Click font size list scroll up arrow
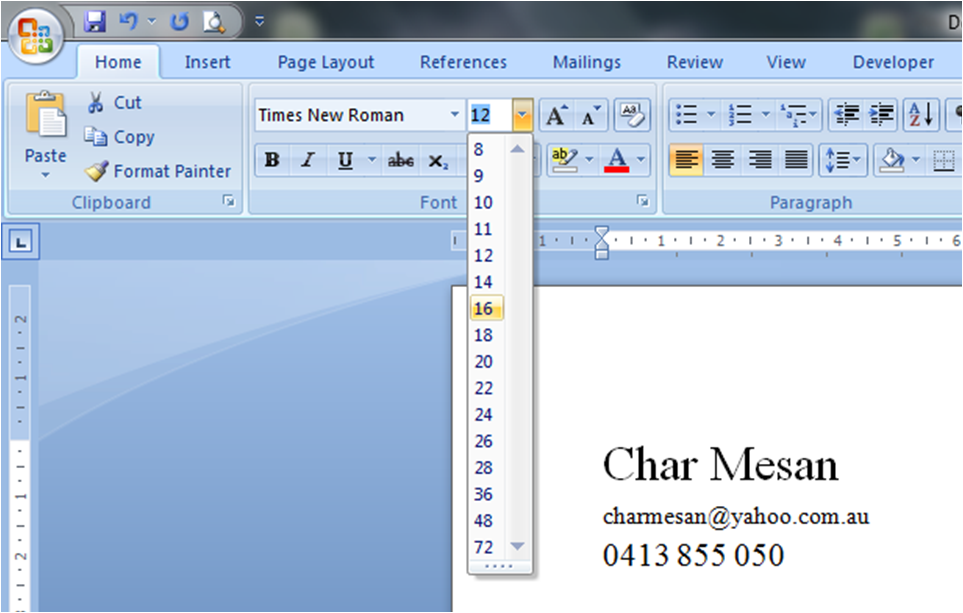 pos(518,149)
